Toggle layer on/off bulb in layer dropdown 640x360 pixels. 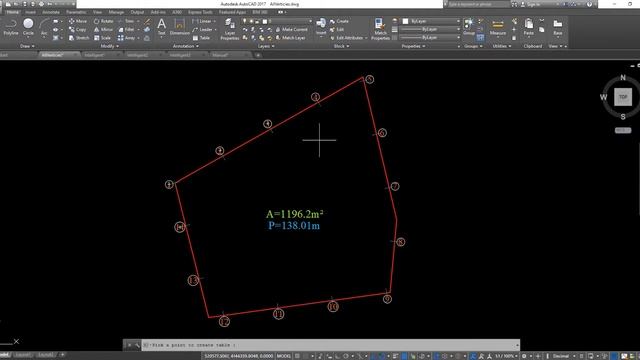pyautogui.click(x=244, y=21)
